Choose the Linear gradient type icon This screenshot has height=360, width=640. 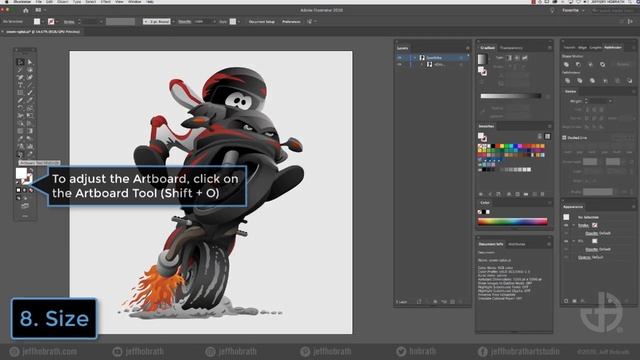[509, 58]
